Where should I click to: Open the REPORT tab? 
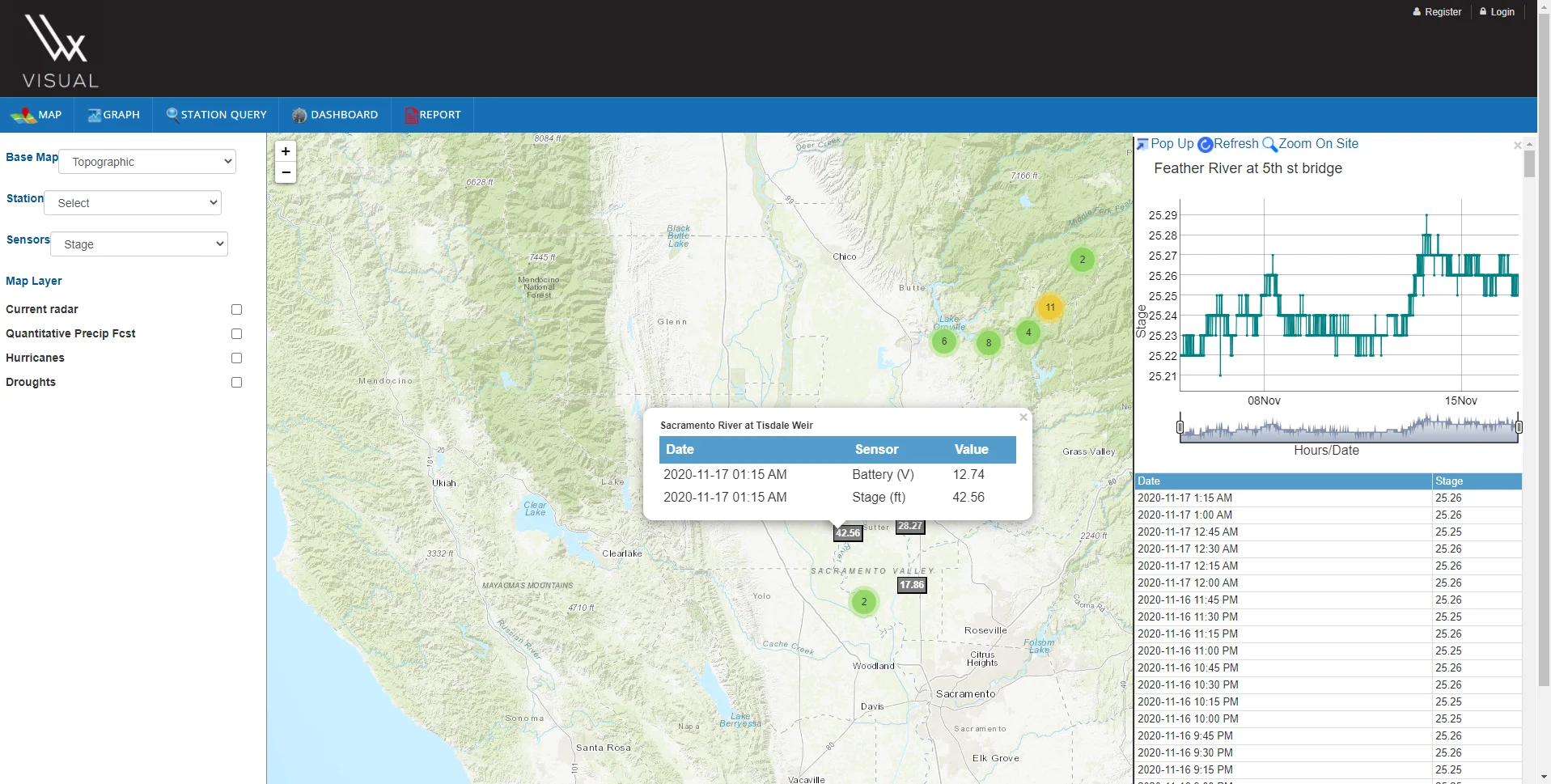click(433, 115)
